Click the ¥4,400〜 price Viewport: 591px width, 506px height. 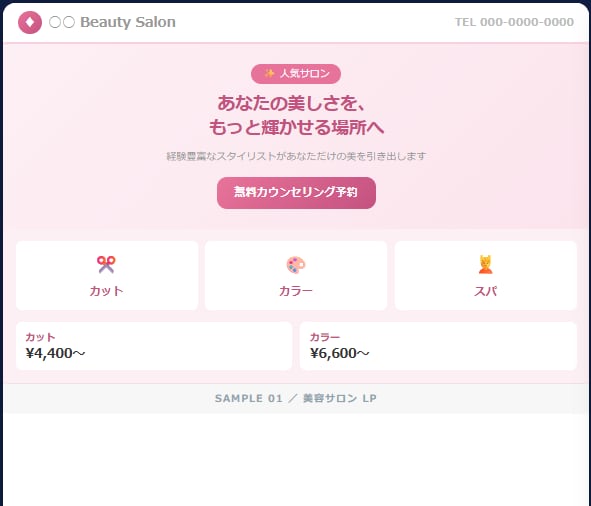[55, 353]
